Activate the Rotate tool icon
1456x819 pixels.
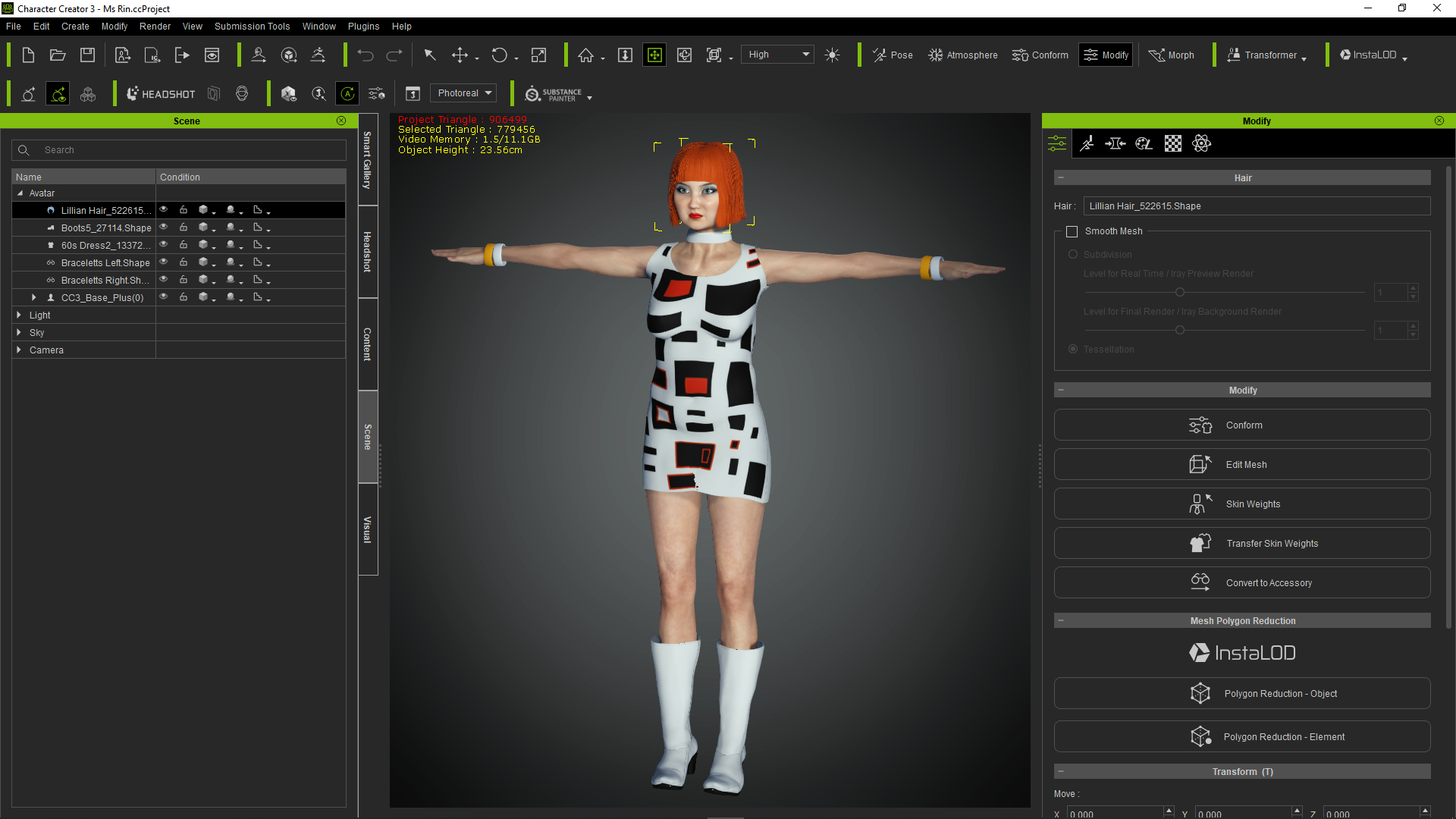click(x=499, y=55)
